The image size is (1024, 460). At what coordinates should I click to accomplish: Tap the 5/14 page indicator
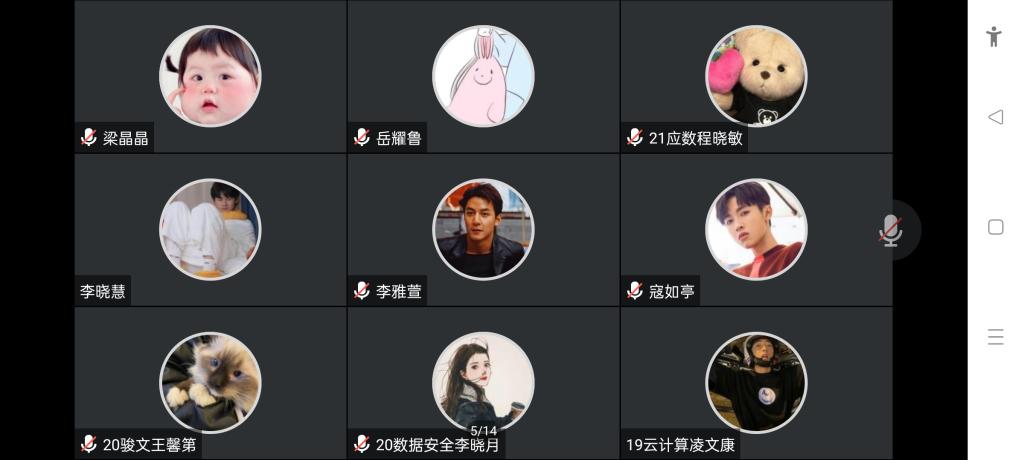(483, 431)
